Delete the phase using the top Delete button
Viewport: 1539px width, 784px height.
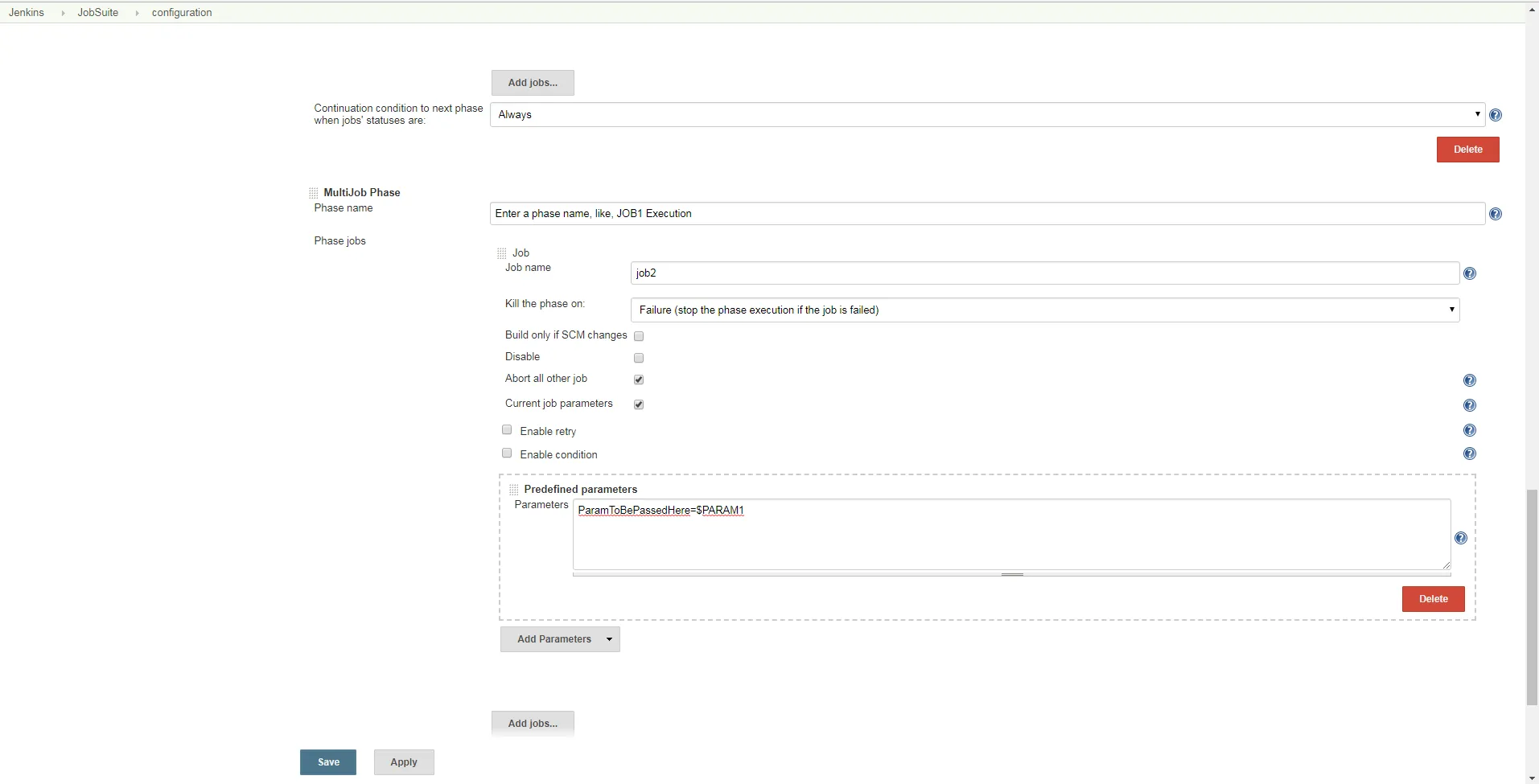[x=1468, y=150]
